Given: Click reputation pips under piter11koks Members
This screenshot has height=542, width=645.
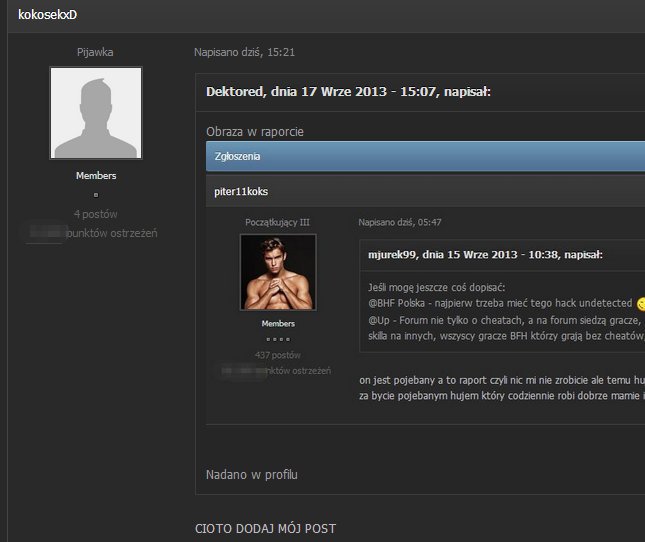Looking at the screenshot, I should 278,339.
